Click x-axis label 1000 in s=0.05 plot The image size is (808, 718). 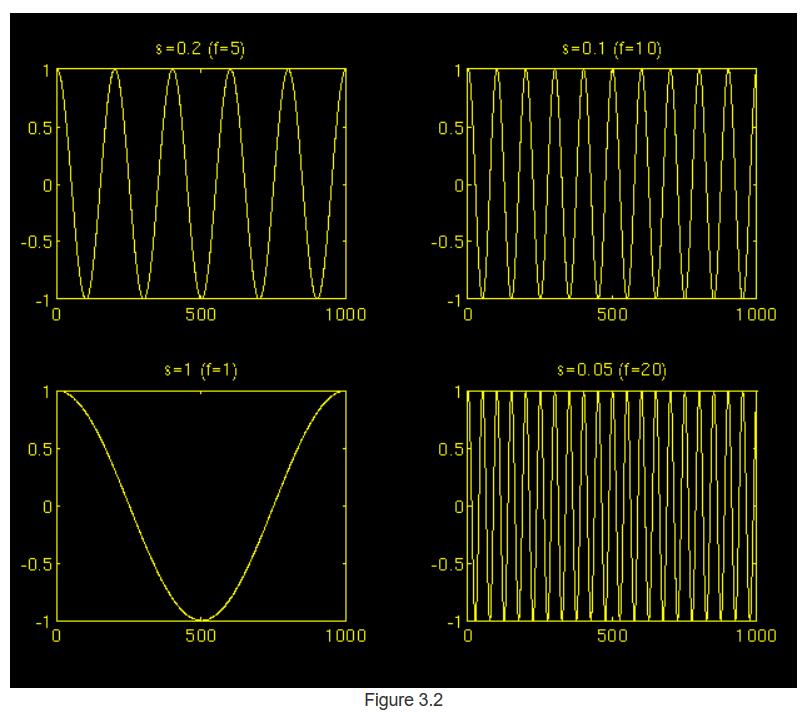pos(756,636)
